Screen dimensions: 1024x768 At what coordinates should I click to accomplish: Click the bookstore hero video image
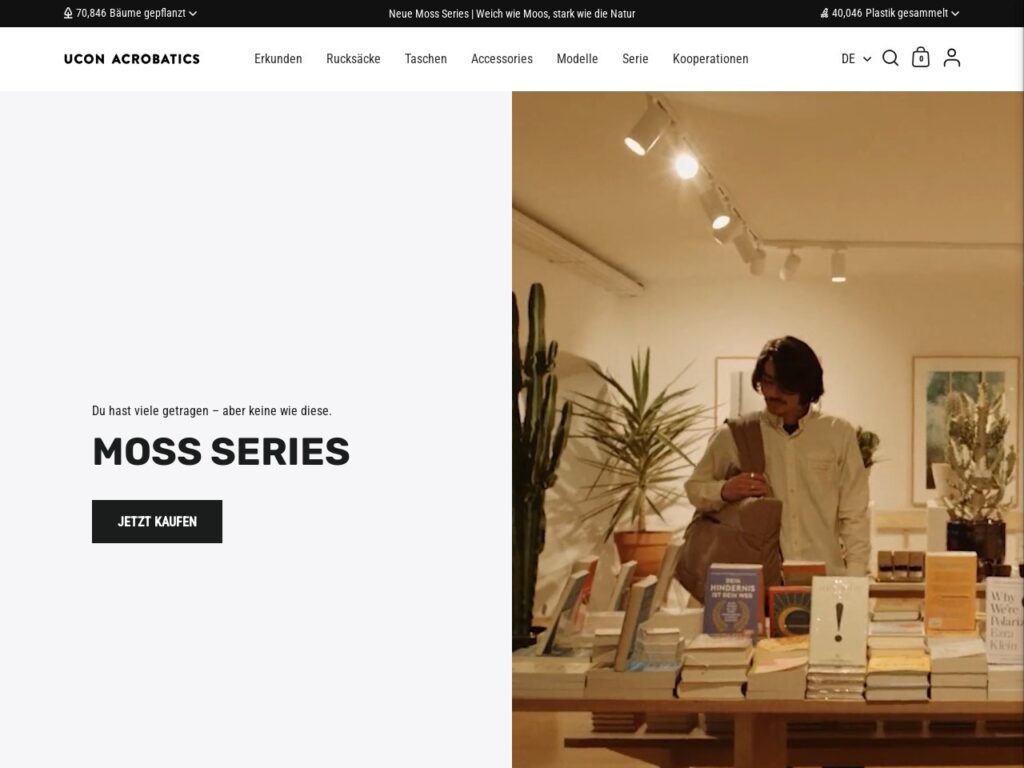[x=768, y=430]
